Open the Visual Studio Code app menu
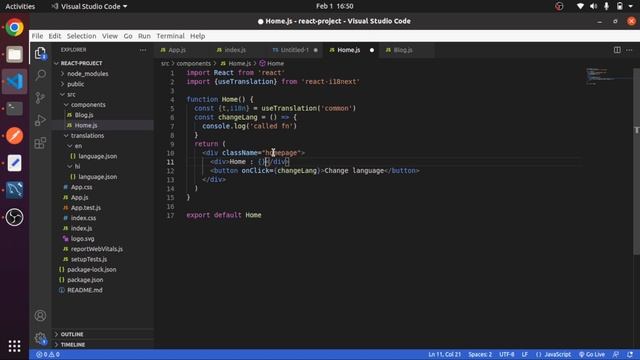The height and width of the screenshot is (360, 640). (x=89, y=6)
